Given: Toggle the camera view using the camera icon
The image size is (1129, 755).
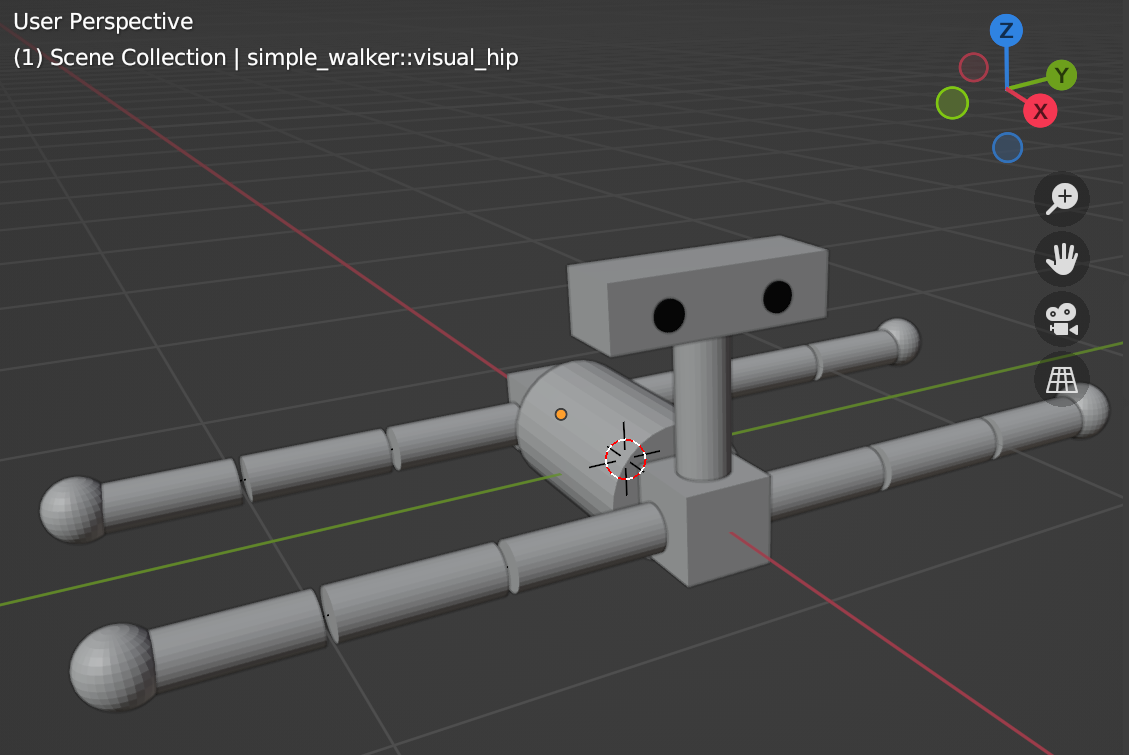Looking at the screenshot, I should pos(1061,319).
